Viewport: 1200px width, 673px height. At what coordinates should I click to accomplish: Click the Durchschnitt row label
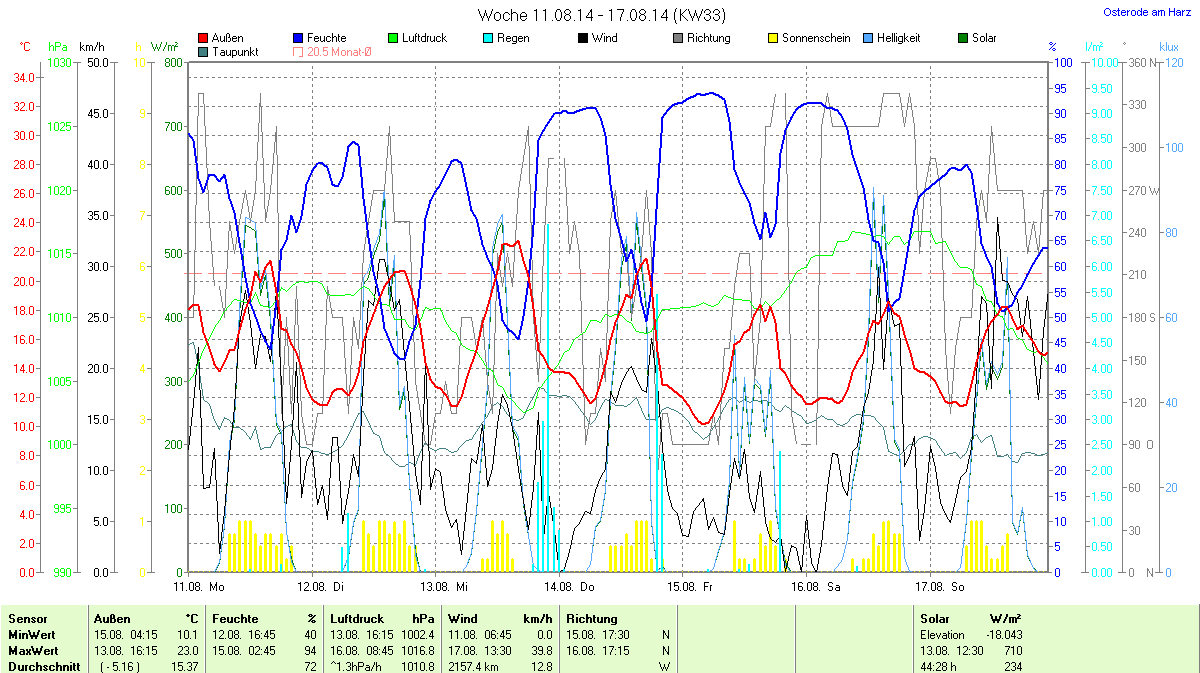tap(43, 666)
